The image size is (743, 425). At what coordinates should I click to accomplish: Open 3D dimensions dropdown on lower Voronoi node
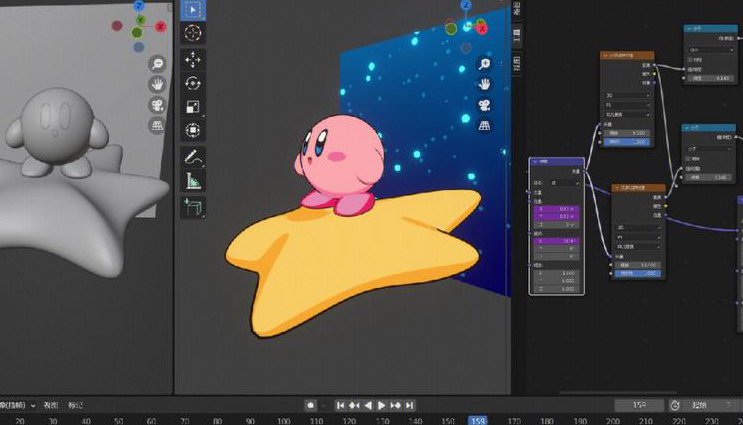tap(638, 227)
